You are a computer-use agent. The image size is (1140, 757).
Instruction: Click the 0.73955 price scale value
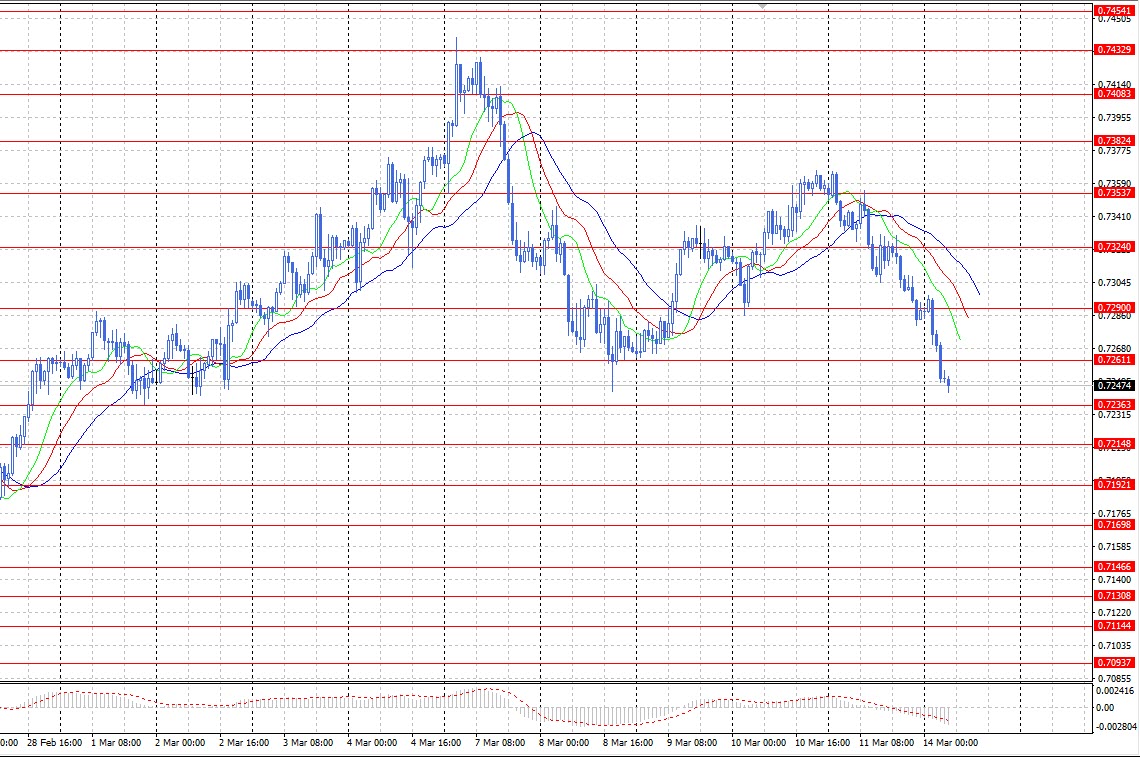[x=1114, y=118]
